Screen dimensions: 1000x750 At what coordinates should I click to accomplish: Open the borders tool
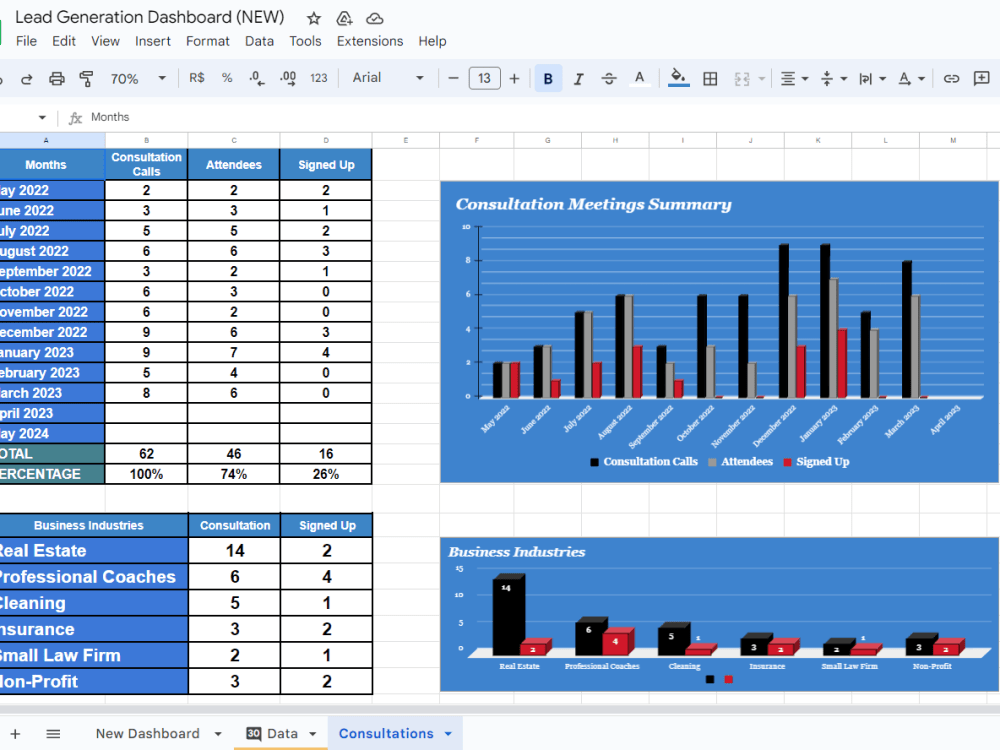710,78
